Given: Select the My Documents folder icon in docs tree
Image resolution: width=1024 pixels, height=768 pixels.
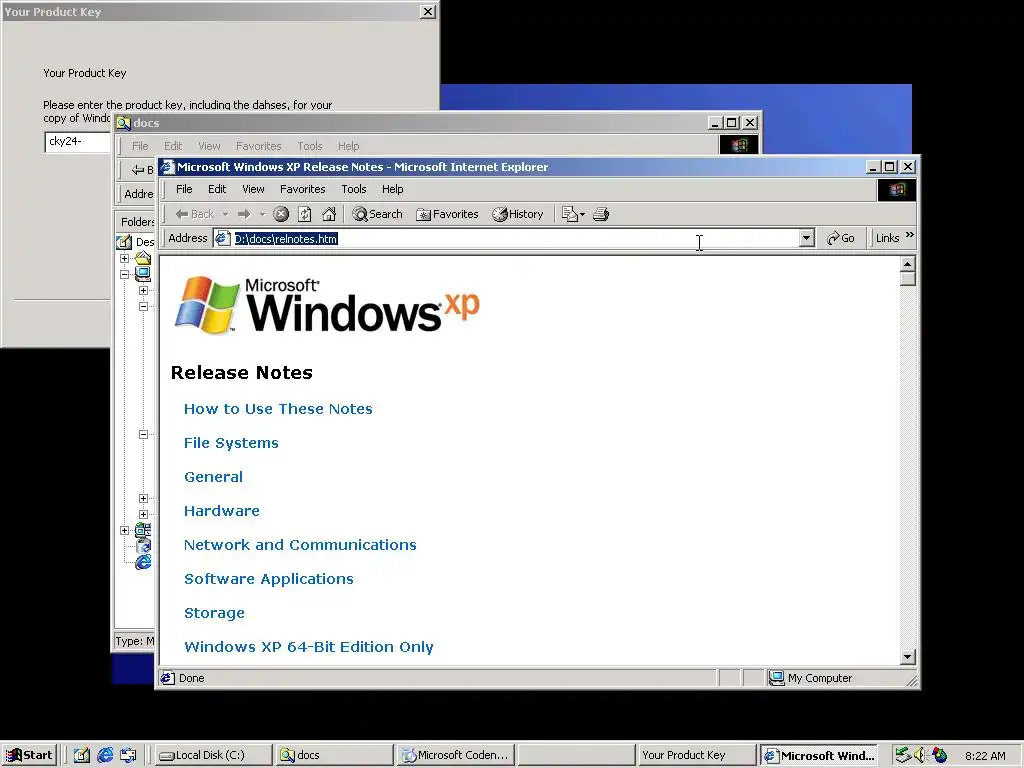Looking at the screenshot, I should [143, 258].
